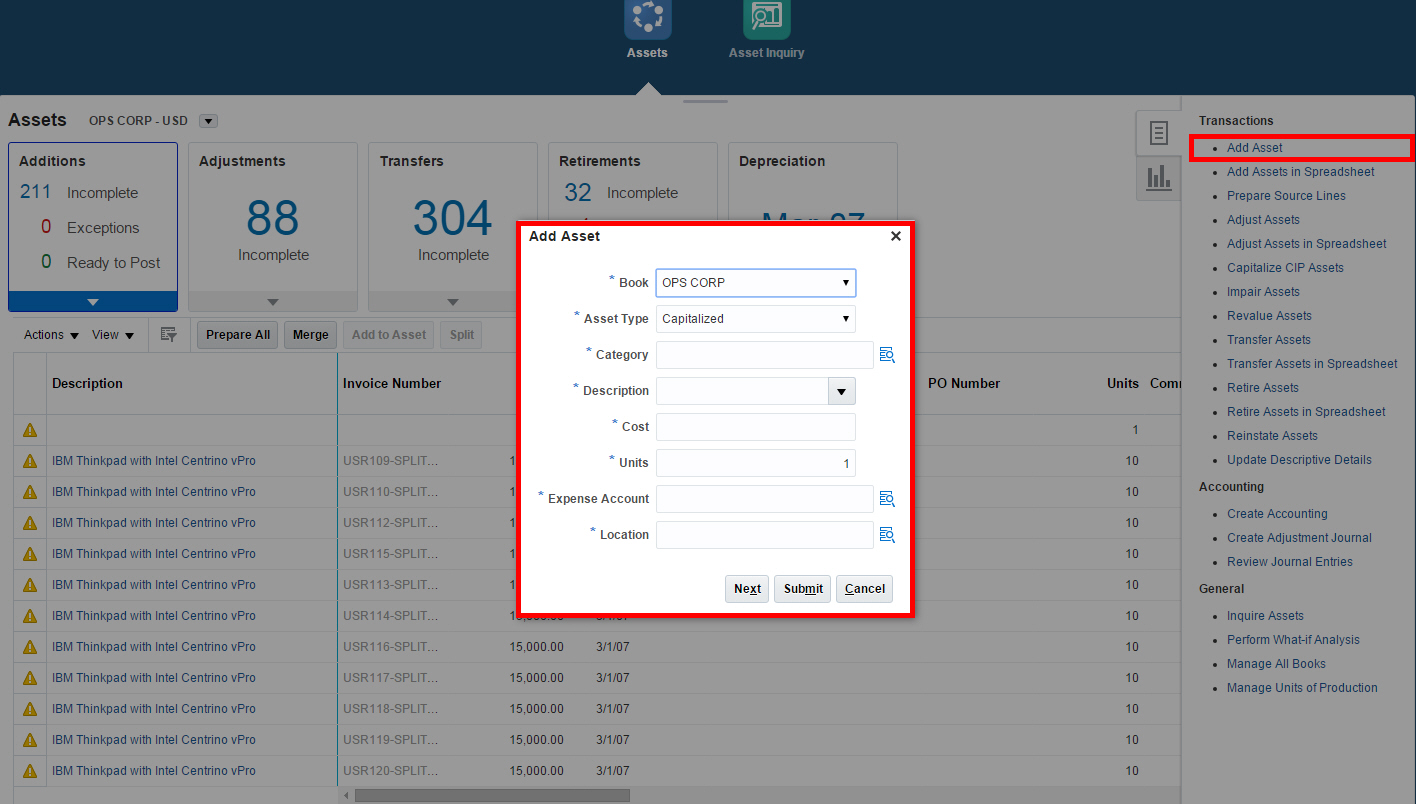Viewport: 1416px width, 804px height.
Task: Open the Reinstate Assets link
Action: tap(1272, 436)
